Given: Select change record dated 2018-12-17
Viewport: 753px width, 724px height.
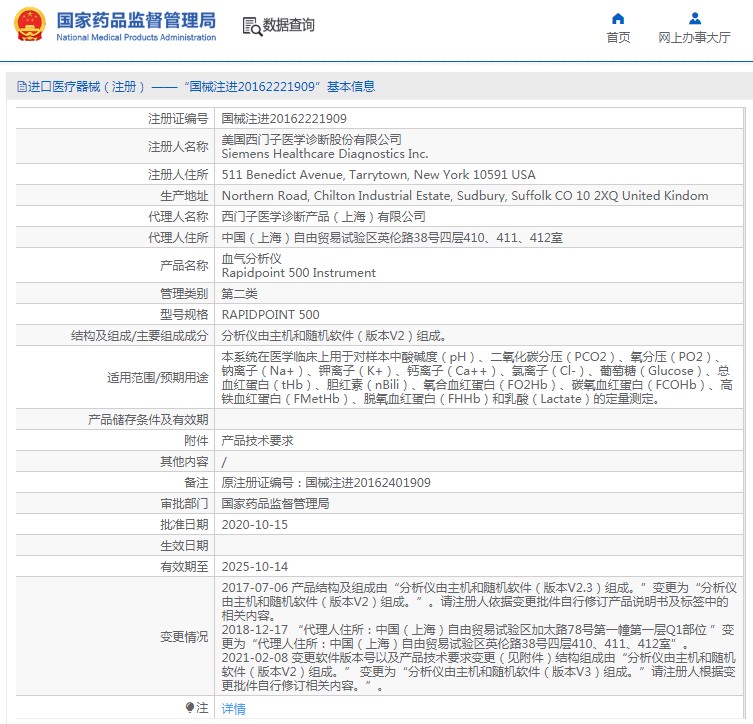Looking at the screenshot, I should tap(478, 637).
